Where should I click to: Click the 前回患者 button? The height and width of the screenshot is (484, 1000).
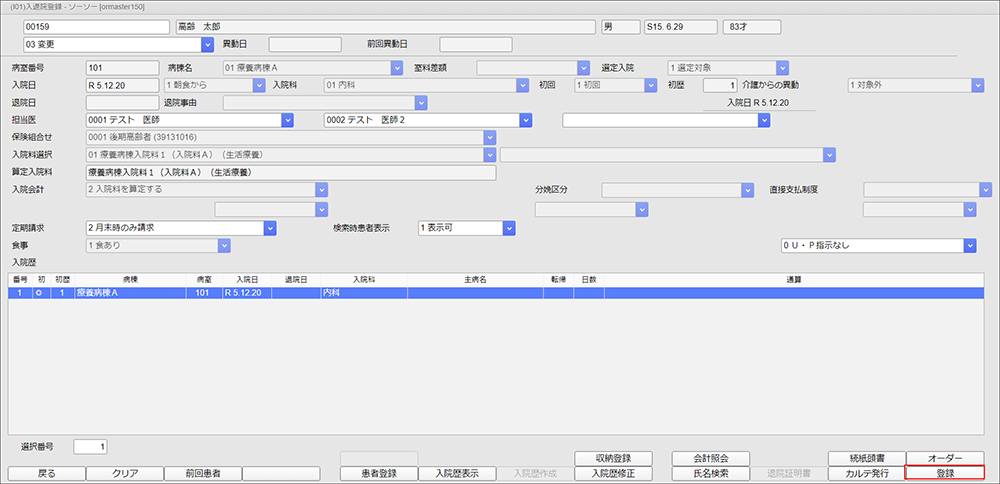coord(202,473)
